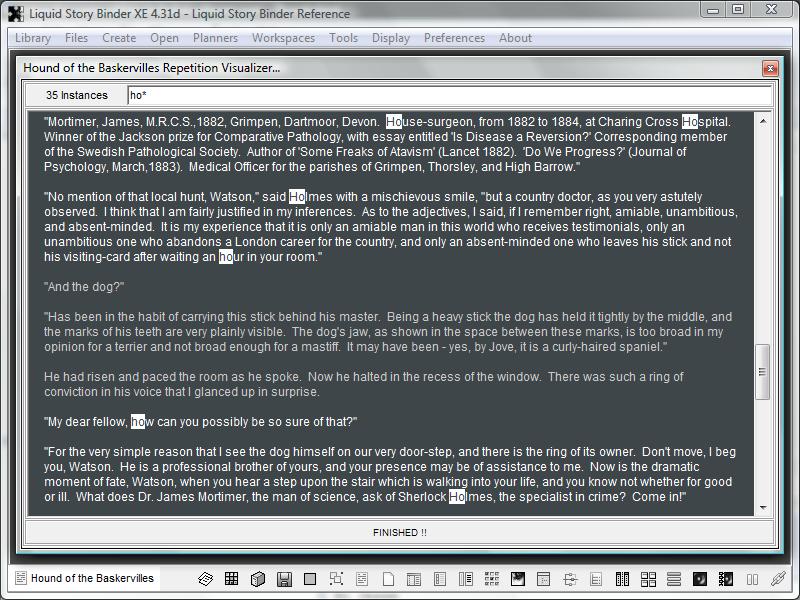
Task: Click the search field containing ho*
Action: [448, 95]
